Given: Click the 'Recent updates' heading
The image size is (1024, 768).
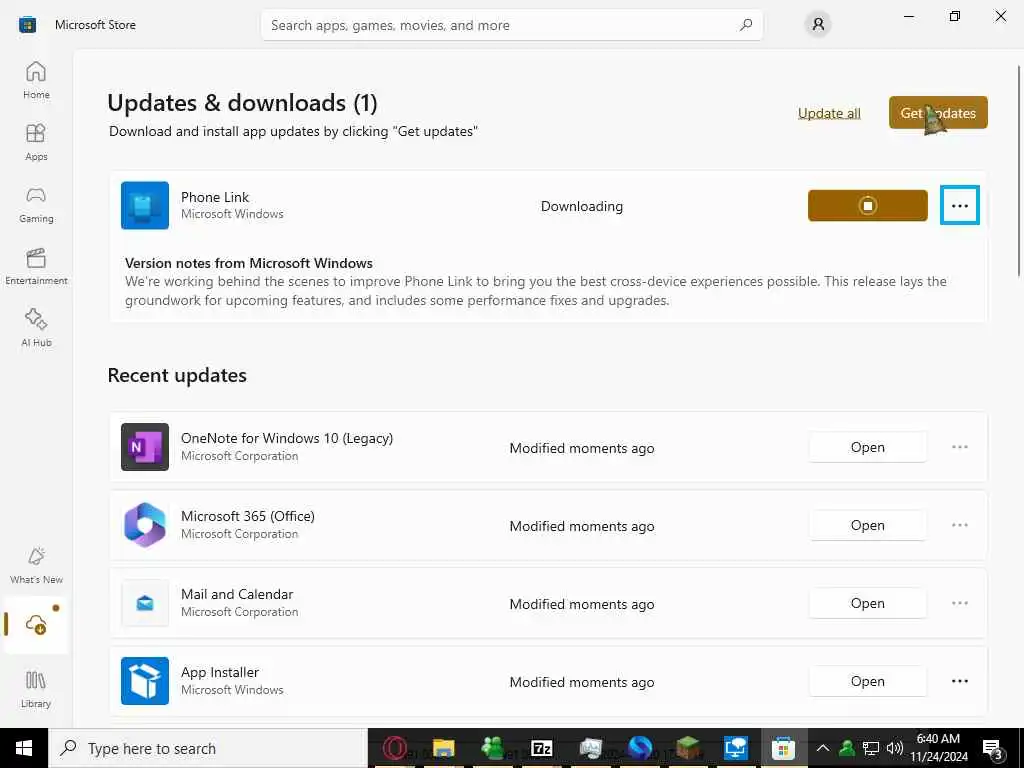Looking at the screenshot, I should [x=177, y=376].
